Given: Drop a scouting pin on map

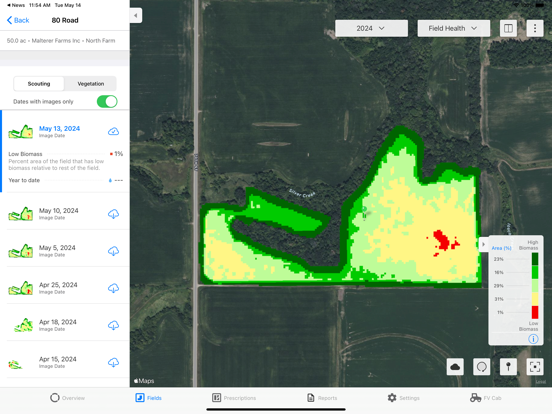Looking at the screenshot, I should coord(508,367).
